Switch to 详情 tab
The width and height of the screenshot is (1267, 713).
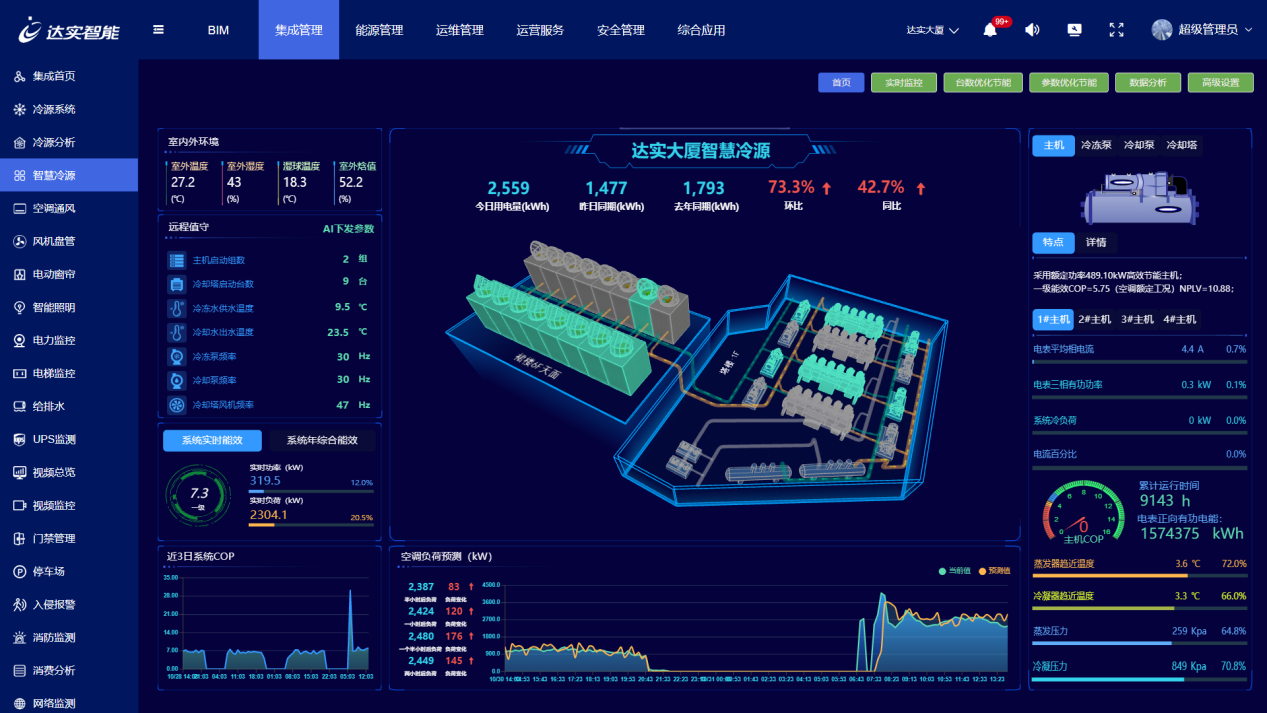(1096, 243)
